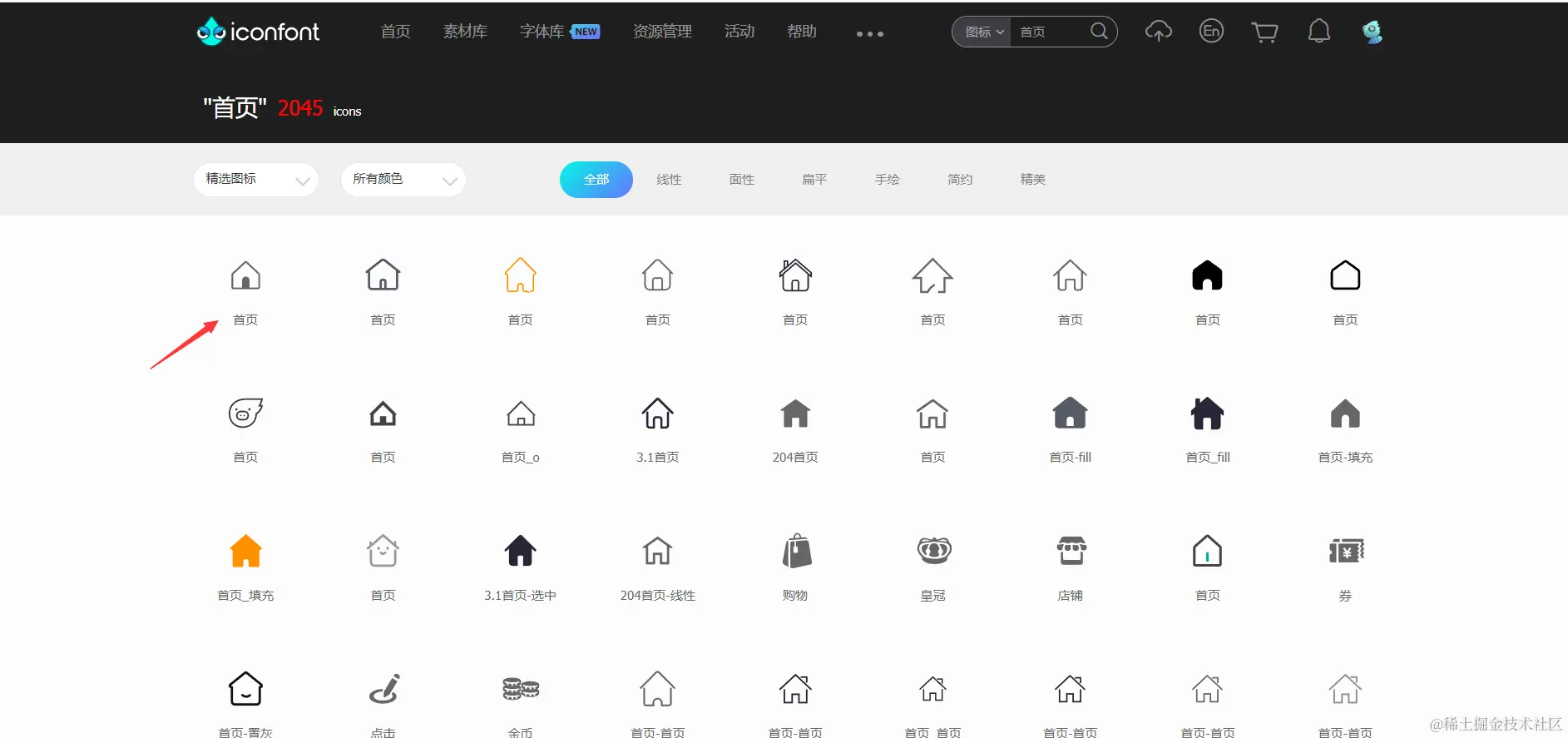The width and height of the screenshot is (1568, 738).
Task: Switch to the 扁平 style tab
Action: tap(814, 180)
